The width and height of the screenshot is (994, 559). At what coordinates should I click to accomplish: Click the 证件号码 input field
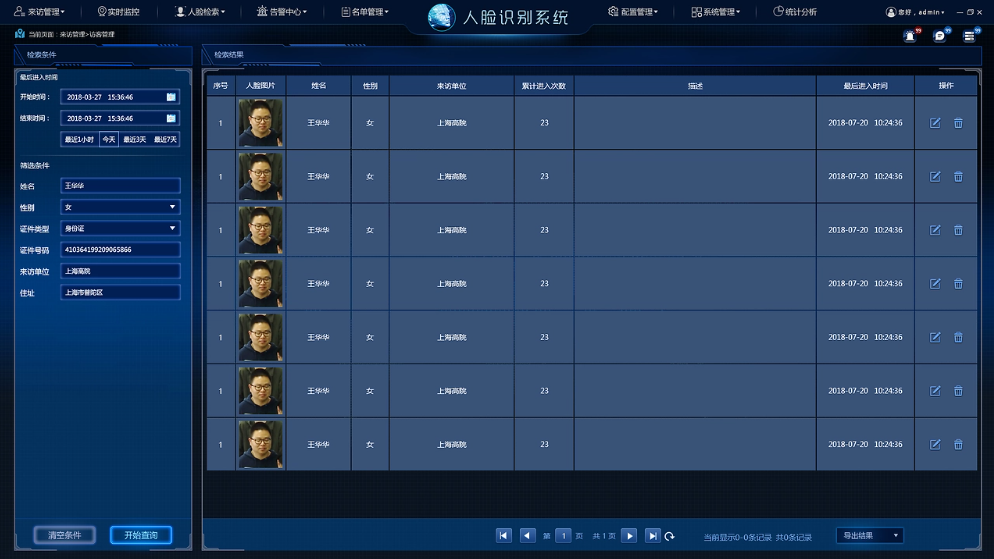click(x=120, y=250)
